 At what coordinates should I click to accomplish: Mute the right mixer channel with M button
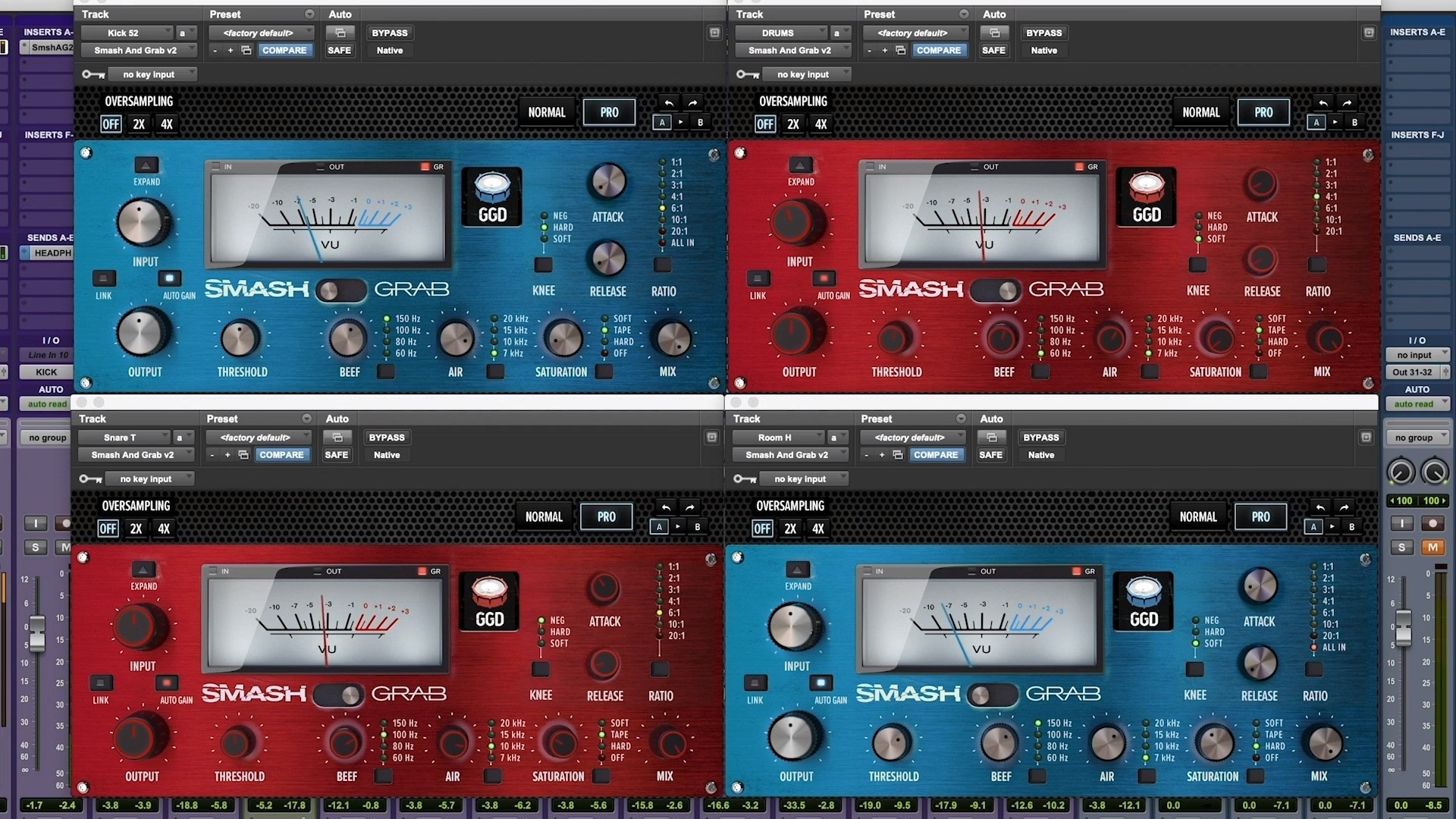(1432, 547)
